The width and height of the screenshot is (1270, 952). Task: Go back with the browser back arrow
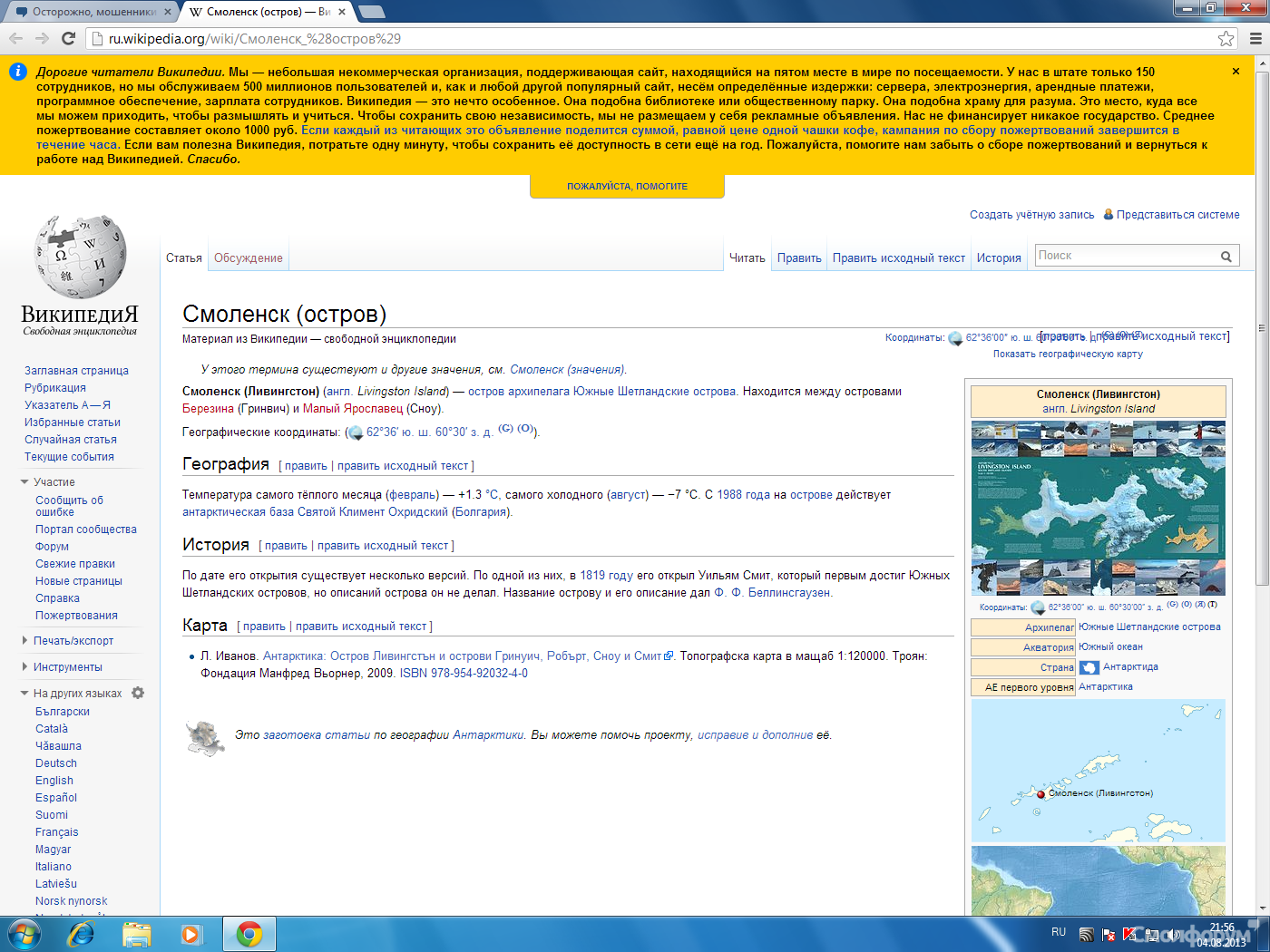click(15, 38)
